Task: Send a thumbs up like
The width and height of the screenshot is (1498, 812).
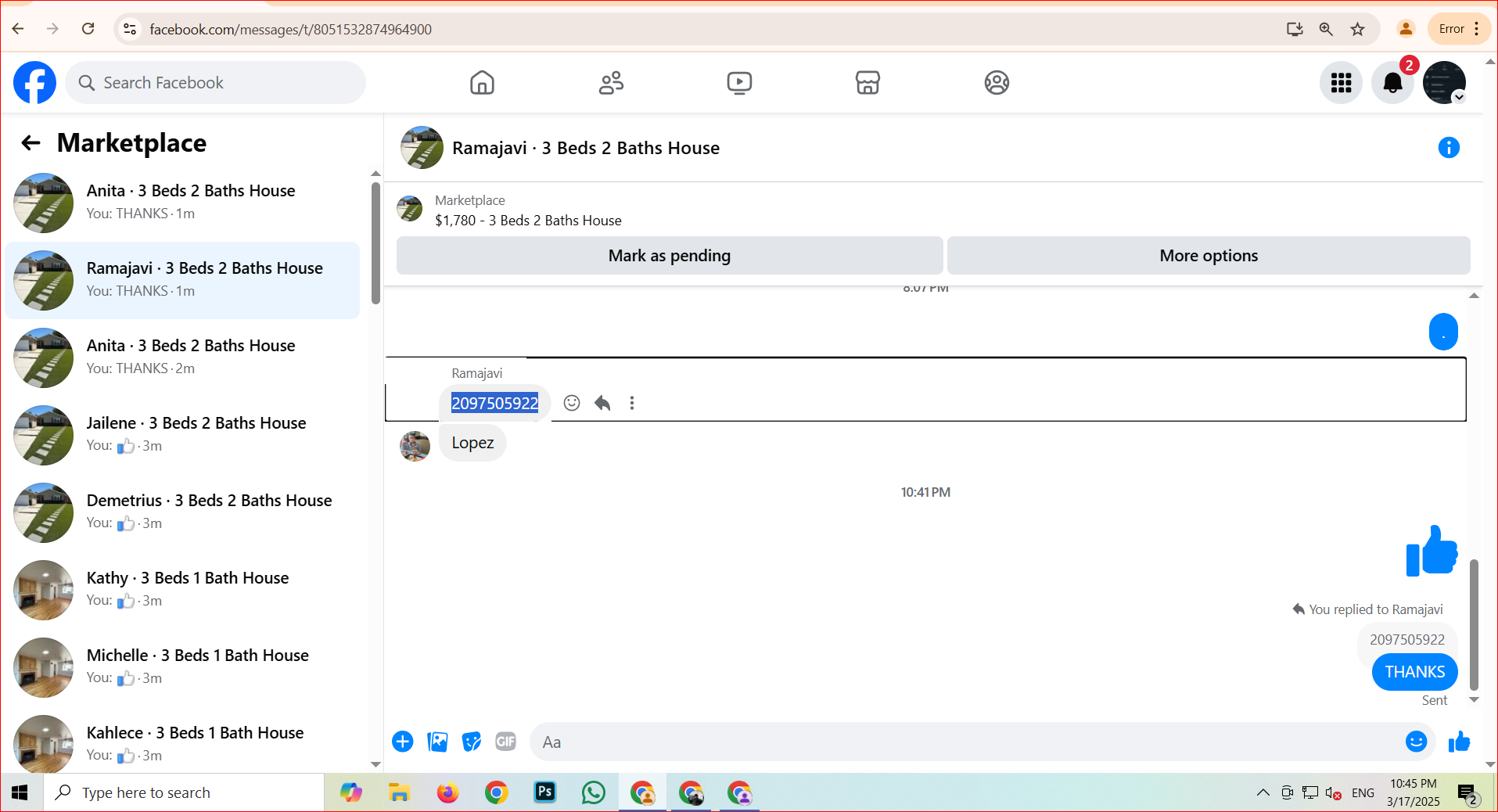Action: [x=1459, y=742]
